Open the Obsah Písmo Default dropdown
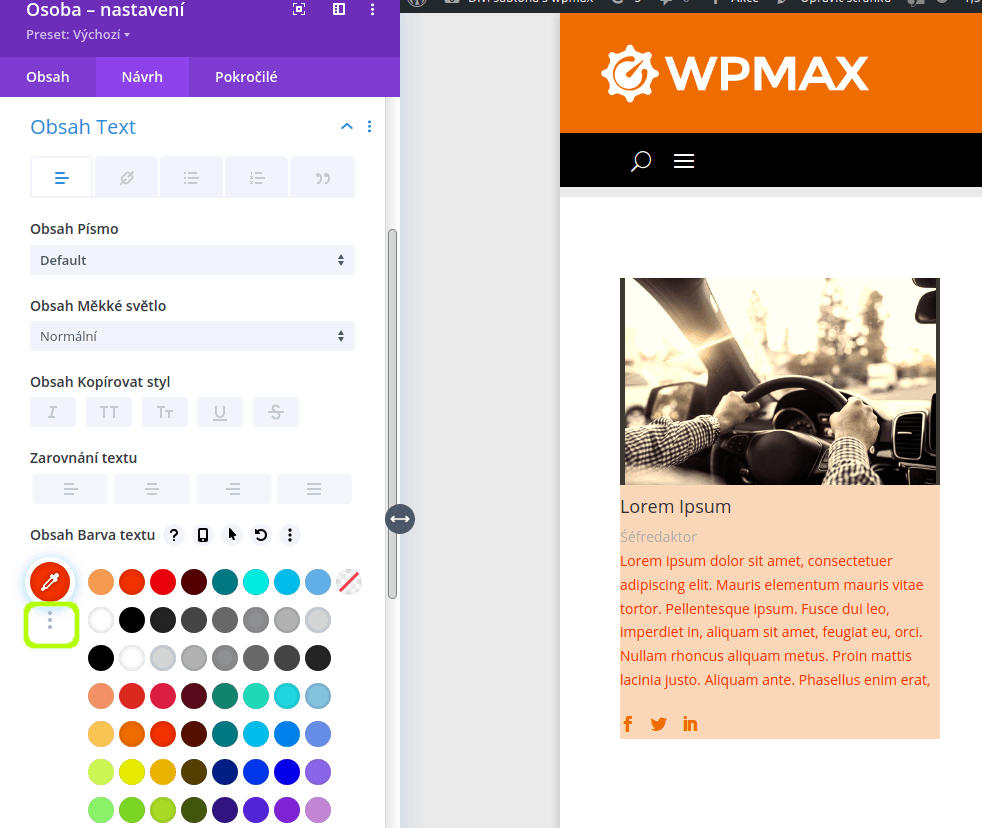 pyautogui.click(x=192, y=260)
